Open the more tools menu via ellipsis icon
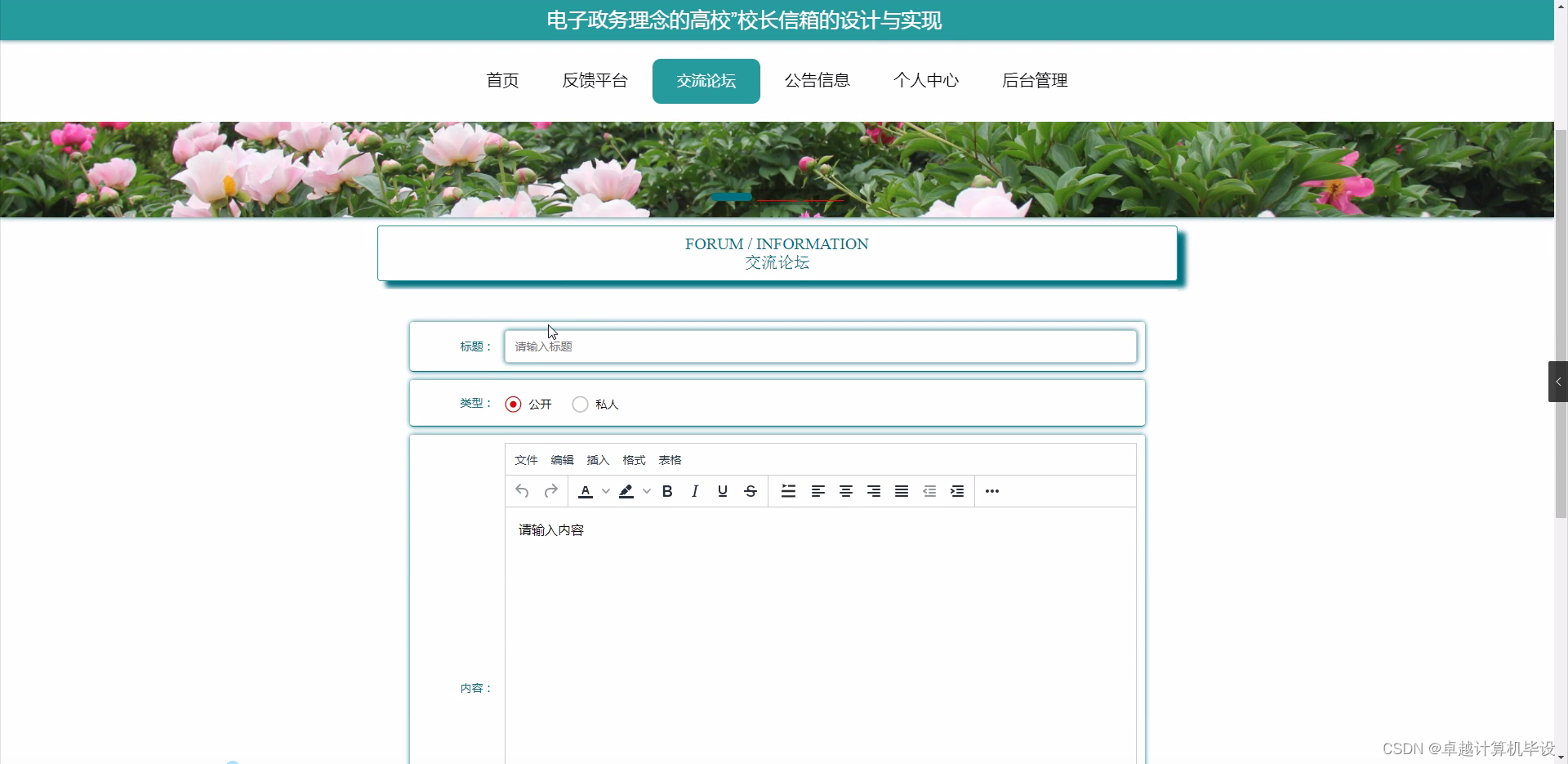 coord(991,491)
